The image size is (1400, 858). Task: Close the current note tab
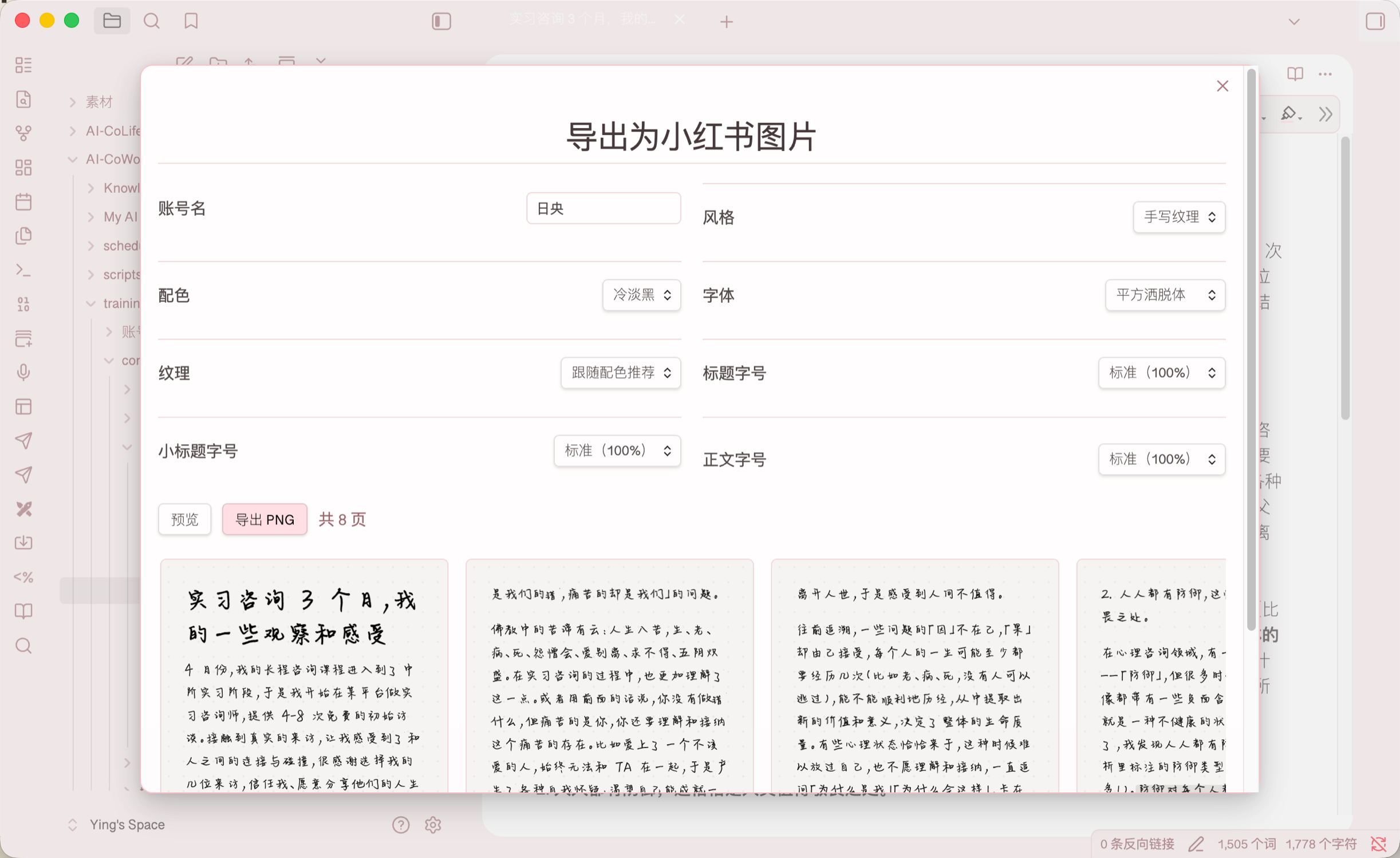680,19
